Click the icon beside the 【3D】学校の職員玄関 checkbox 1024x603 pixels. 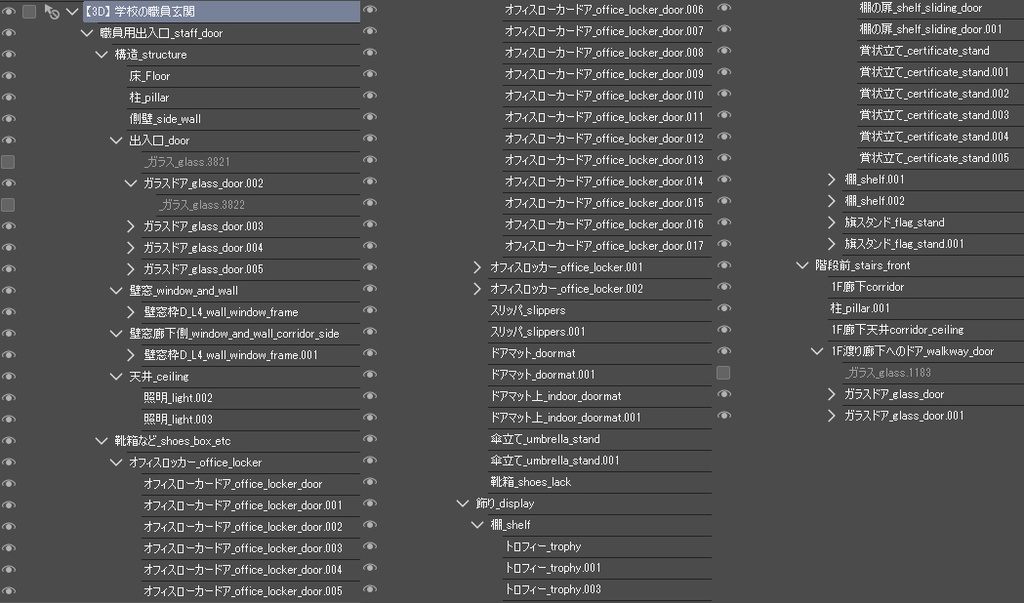point(52,11)
